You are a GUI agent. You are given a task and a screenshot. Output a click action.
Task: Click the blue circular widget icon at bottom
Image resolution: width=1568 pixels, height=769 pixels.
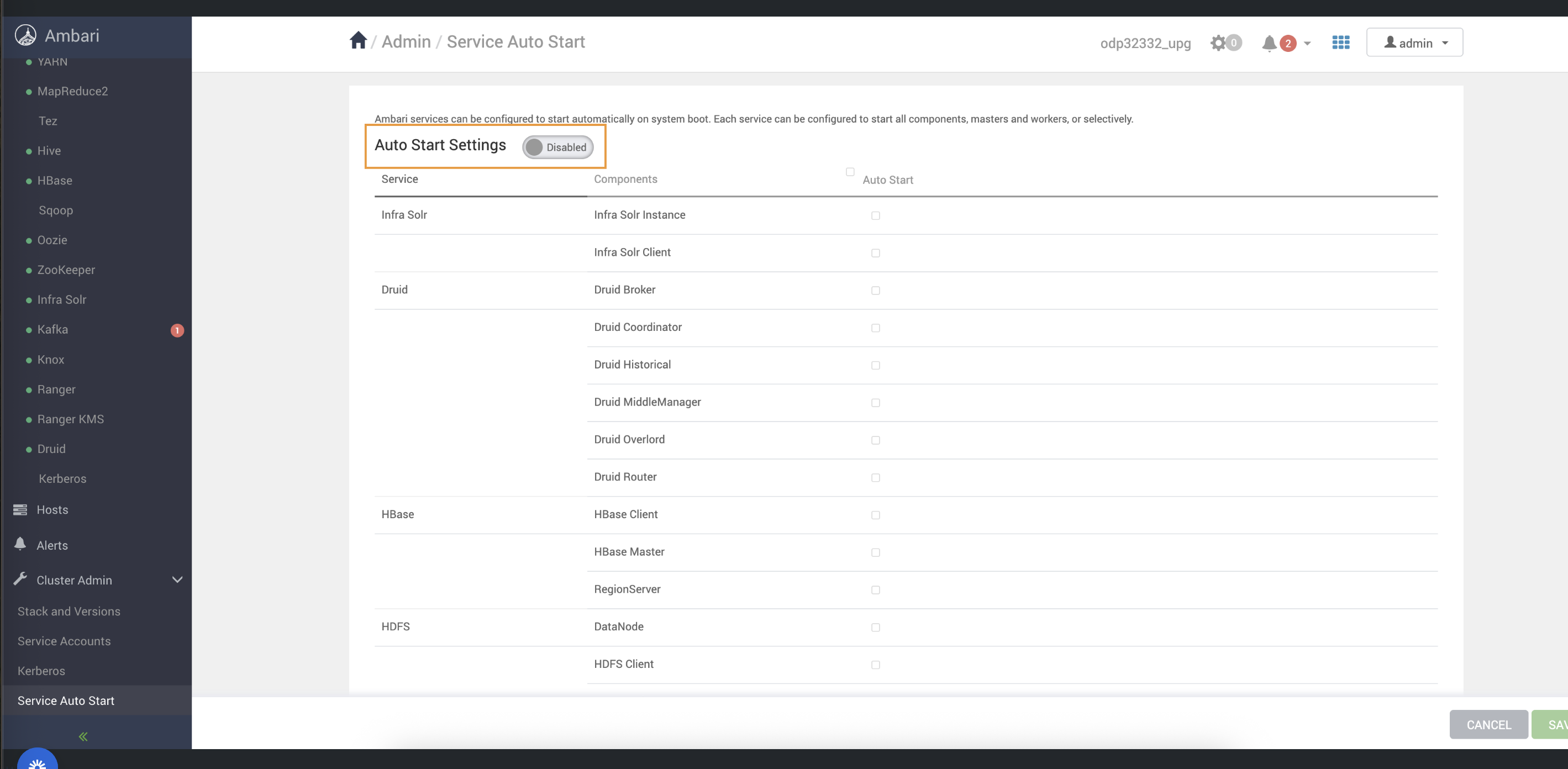point(37,761)
